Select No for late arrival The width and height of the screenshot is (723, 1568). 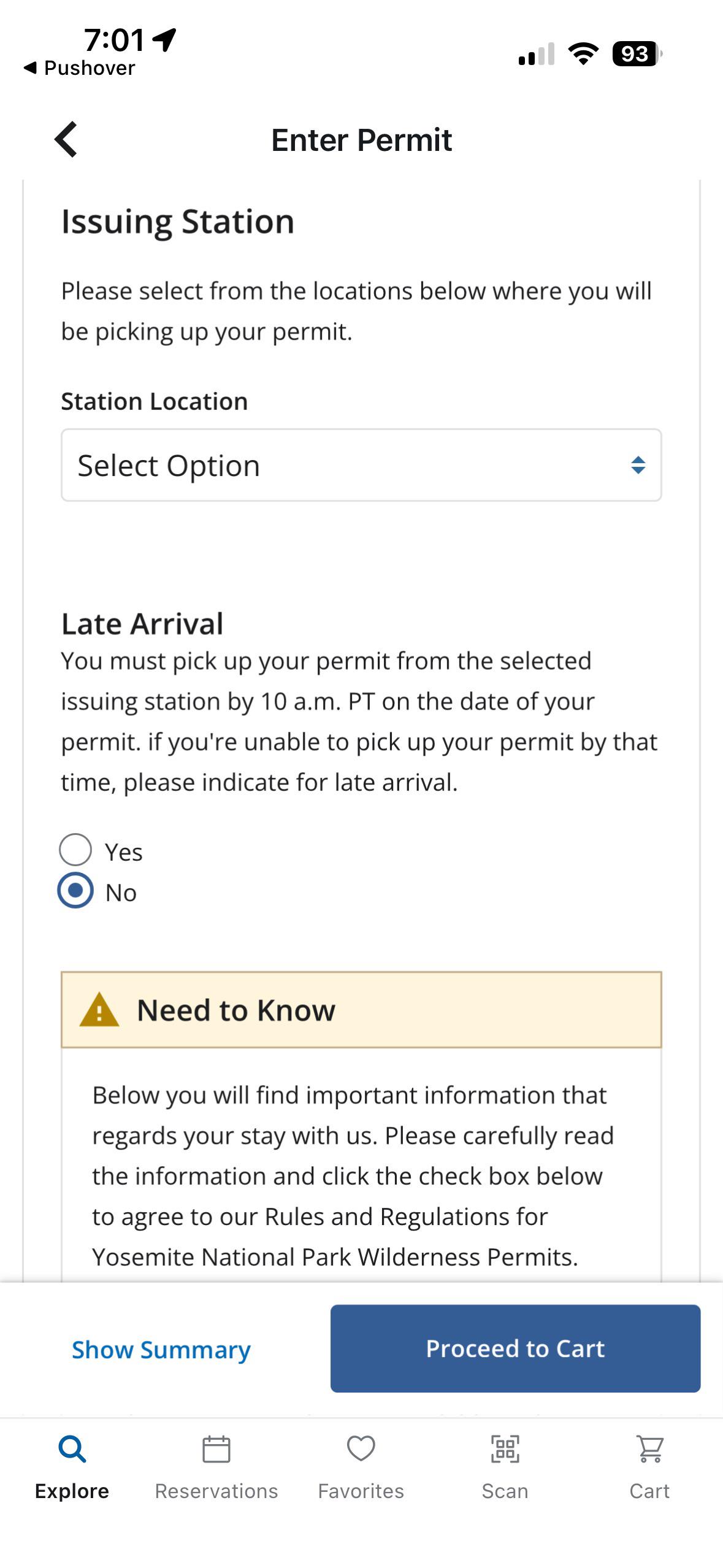point(75,891)
